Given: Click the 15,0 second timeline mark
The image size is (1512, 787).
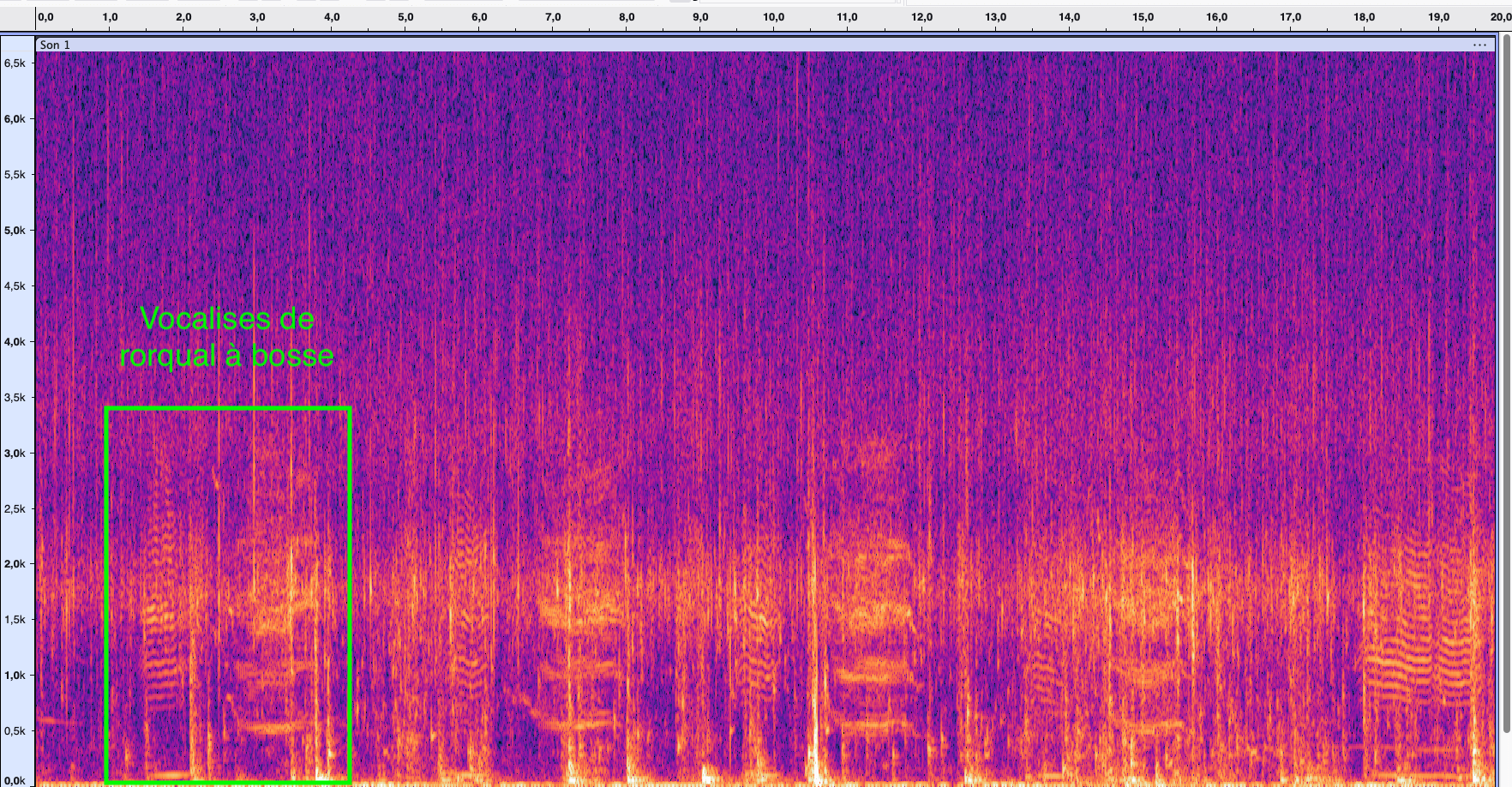Looking at the screenshot, I should coord(1143,17).
